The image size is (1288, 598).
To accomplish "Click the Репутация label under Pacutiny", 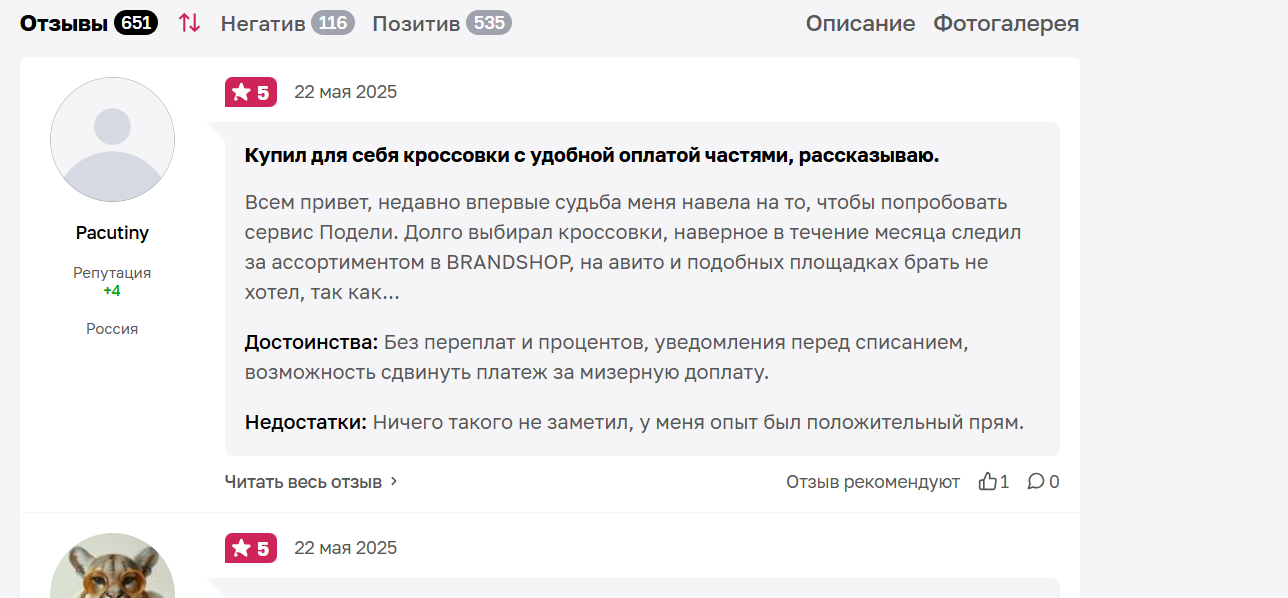I will [x=112, y=273].
